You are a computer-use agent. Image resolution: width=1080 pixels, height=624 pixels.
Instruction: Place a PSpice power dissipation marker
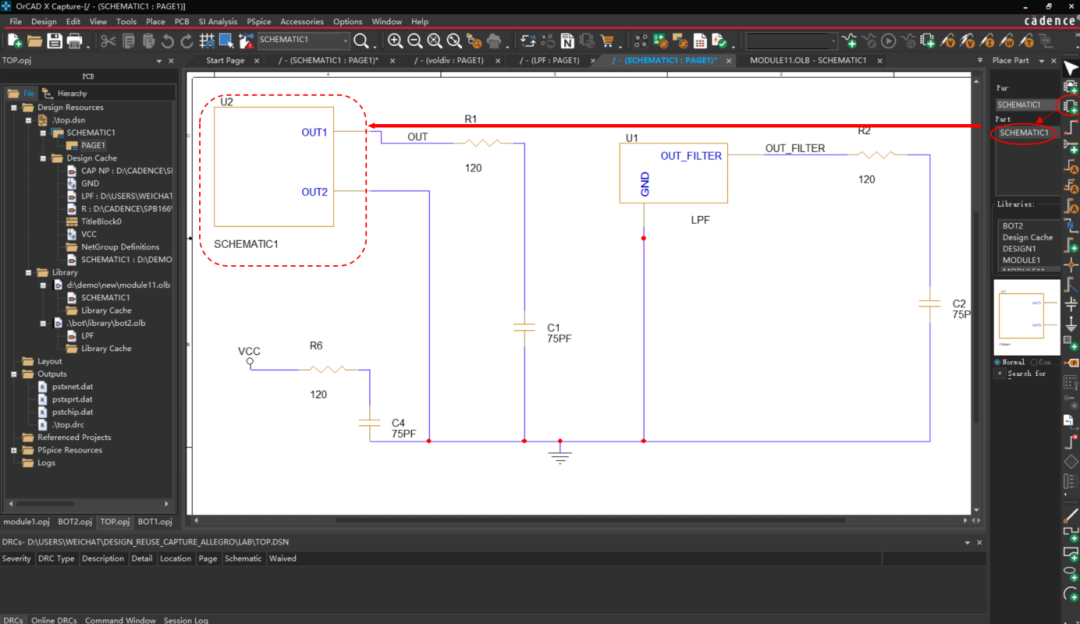[x=1009, y=41]
